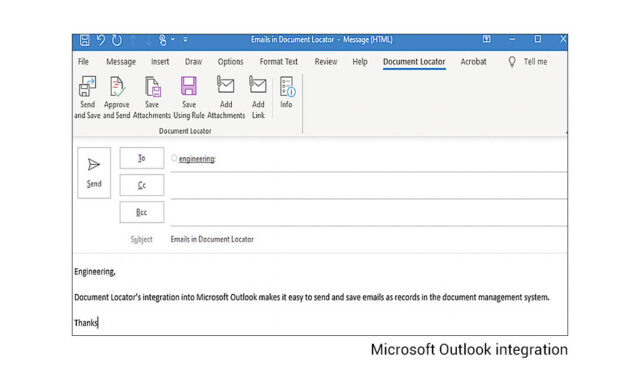Screen dimensions: 640x384
Task: Click the 'Engineering,' greeting in message body
Action: tap(95, 271)
